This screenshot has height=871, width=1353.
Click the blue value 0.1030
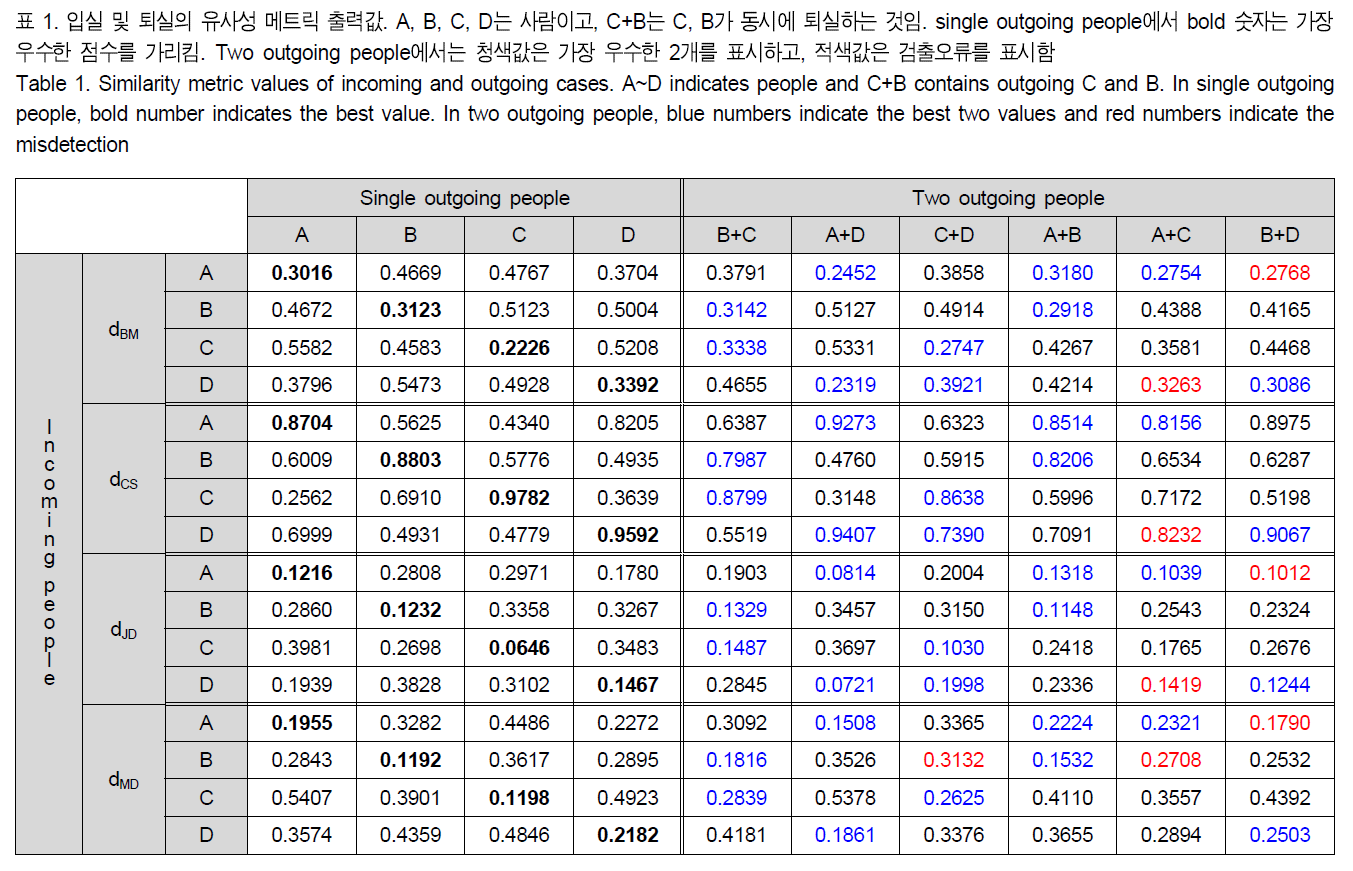tap(954, 648)
